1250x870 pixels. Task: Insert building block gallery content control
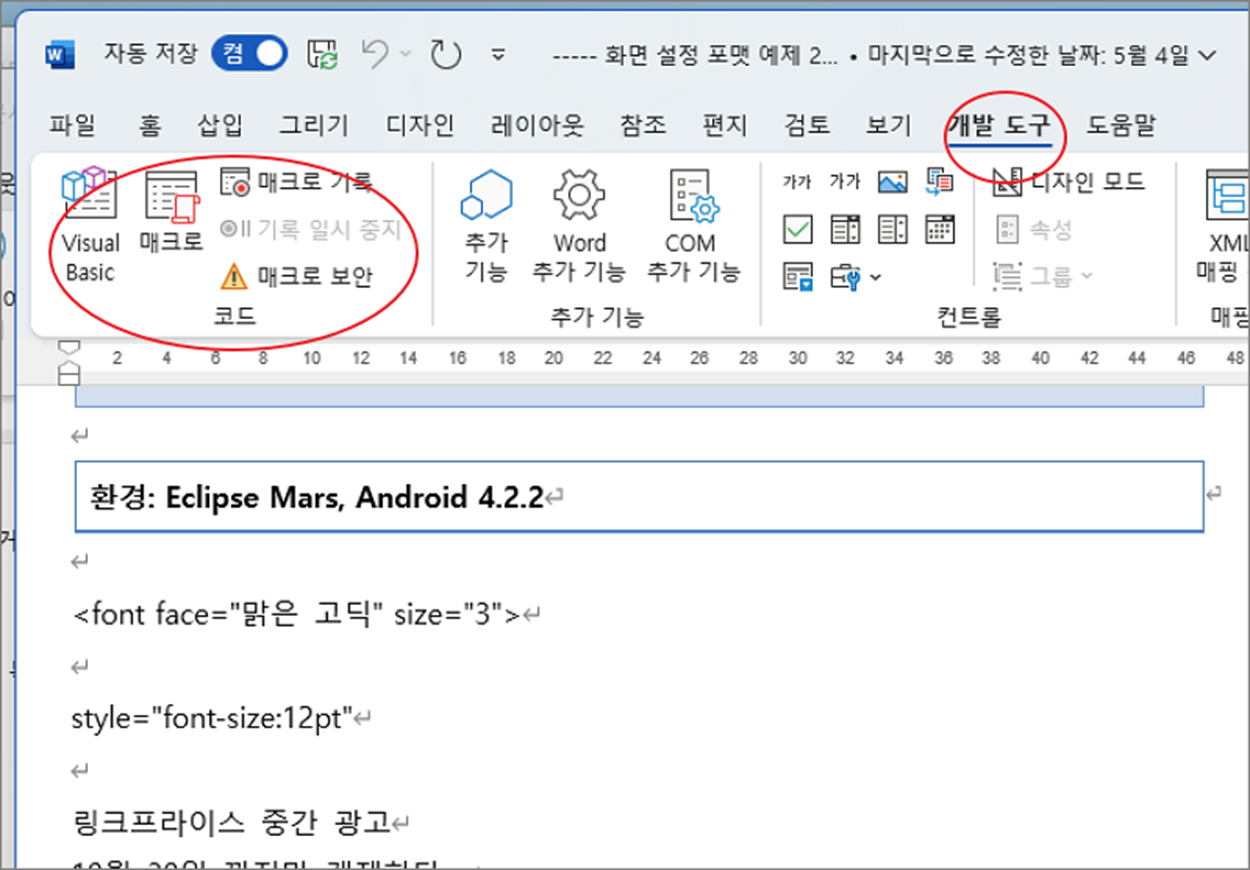[940, 182]
